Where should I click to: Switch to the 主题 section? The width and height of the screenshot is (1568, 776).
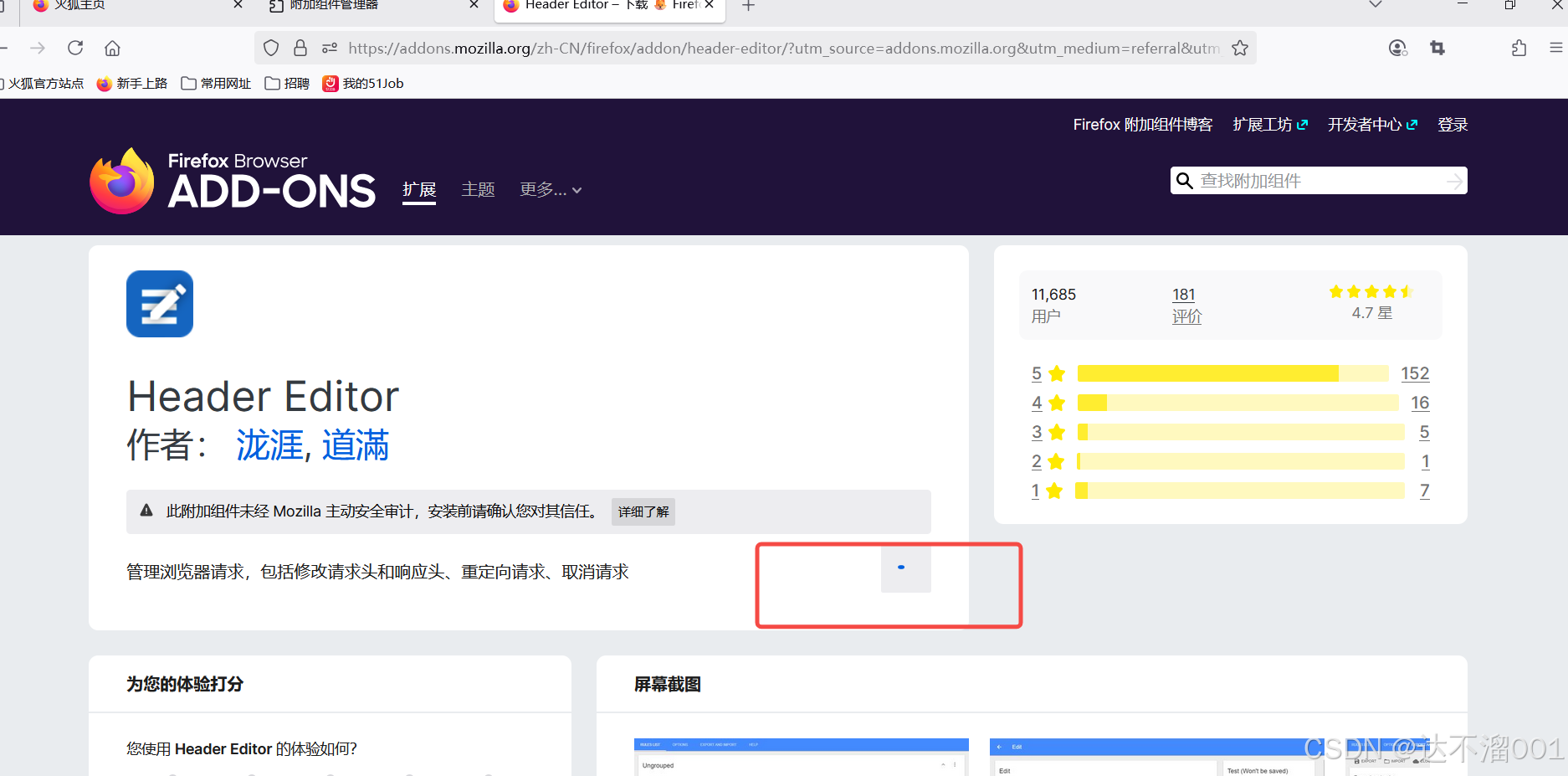click(478, 189)
